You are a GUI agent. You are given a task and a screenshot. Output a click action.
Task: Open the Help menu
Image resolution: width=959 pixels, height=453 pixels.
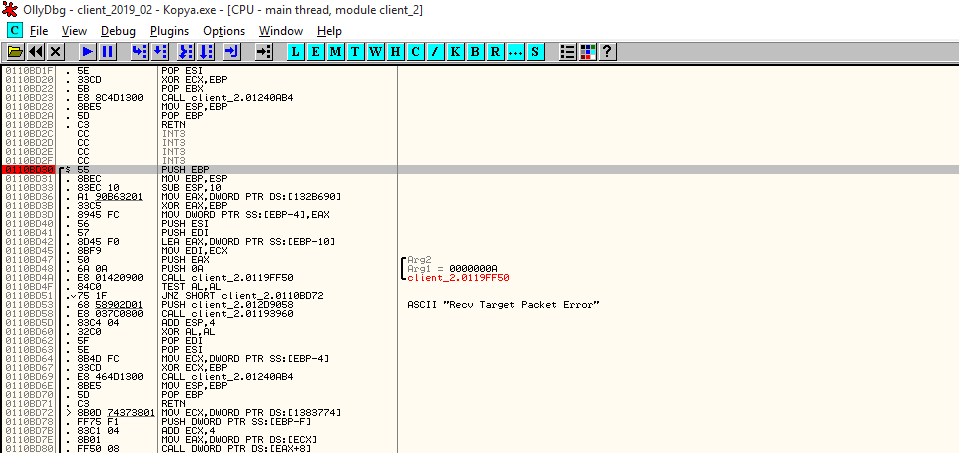point(329,31)
